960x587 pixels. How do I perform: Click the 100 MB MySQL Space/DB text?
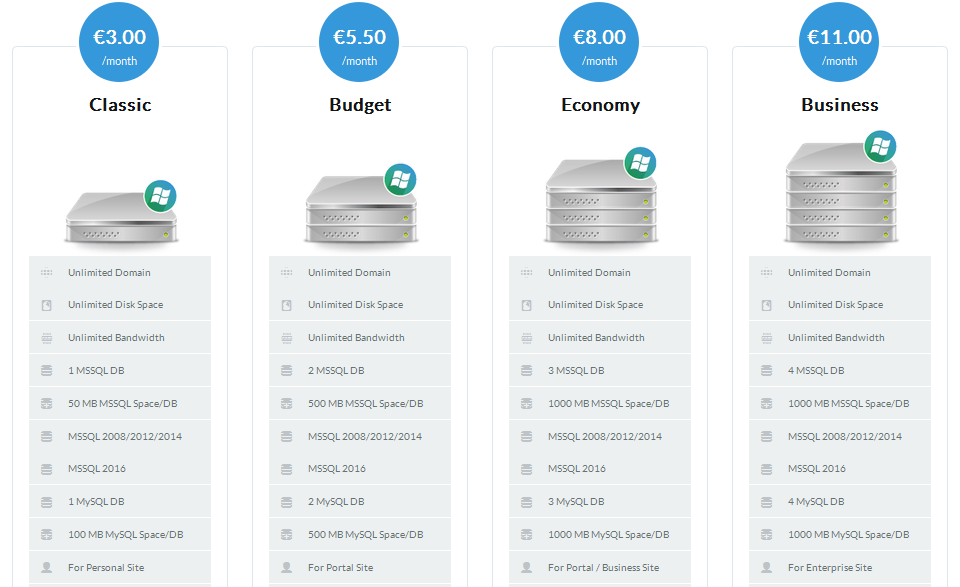[x=126, y=534]
